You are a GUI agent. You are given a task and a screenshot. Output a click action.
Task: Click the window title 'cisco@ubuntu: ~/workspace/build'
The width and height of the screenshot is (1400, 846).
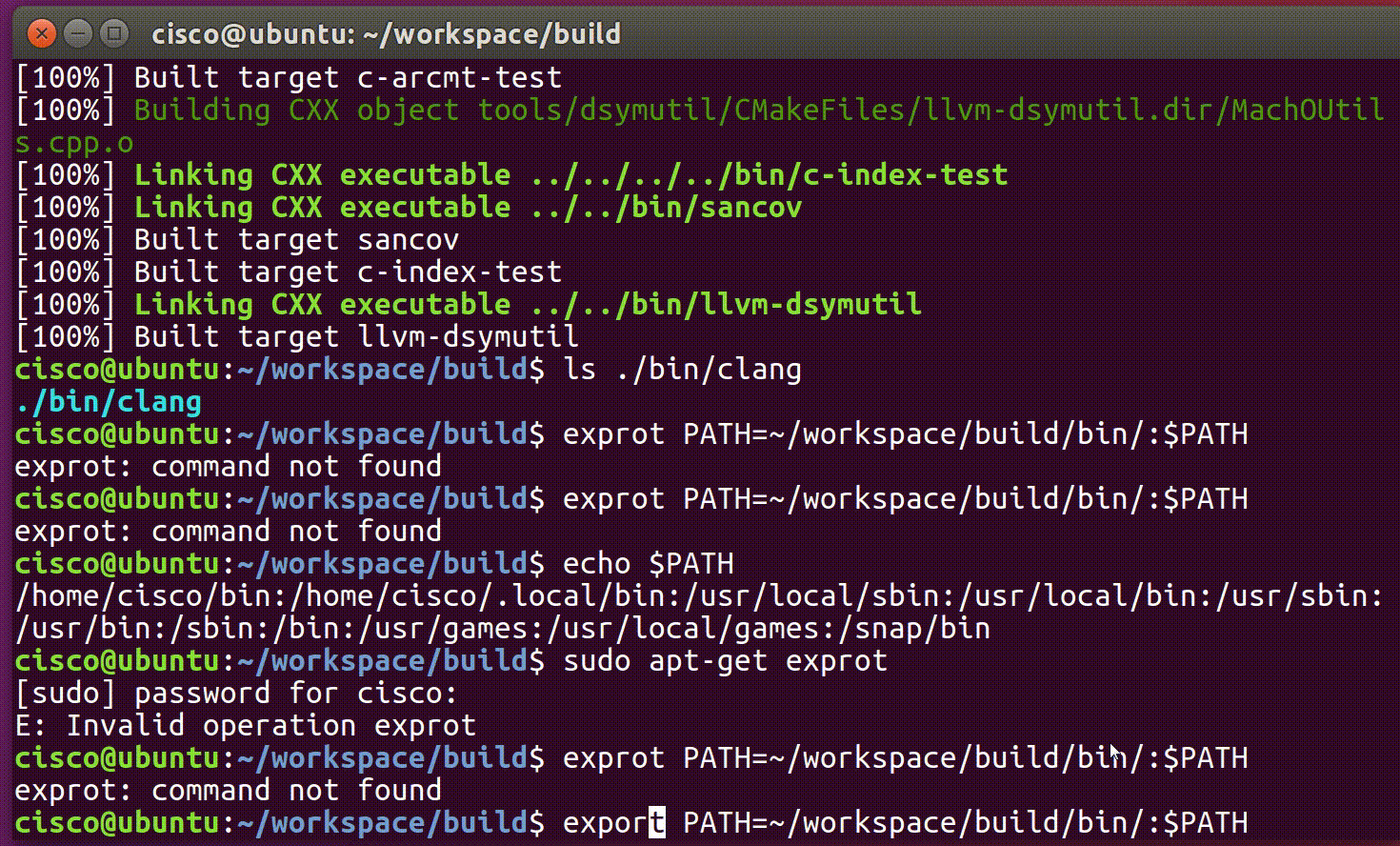pyautogui.click(x=386, y=34)
